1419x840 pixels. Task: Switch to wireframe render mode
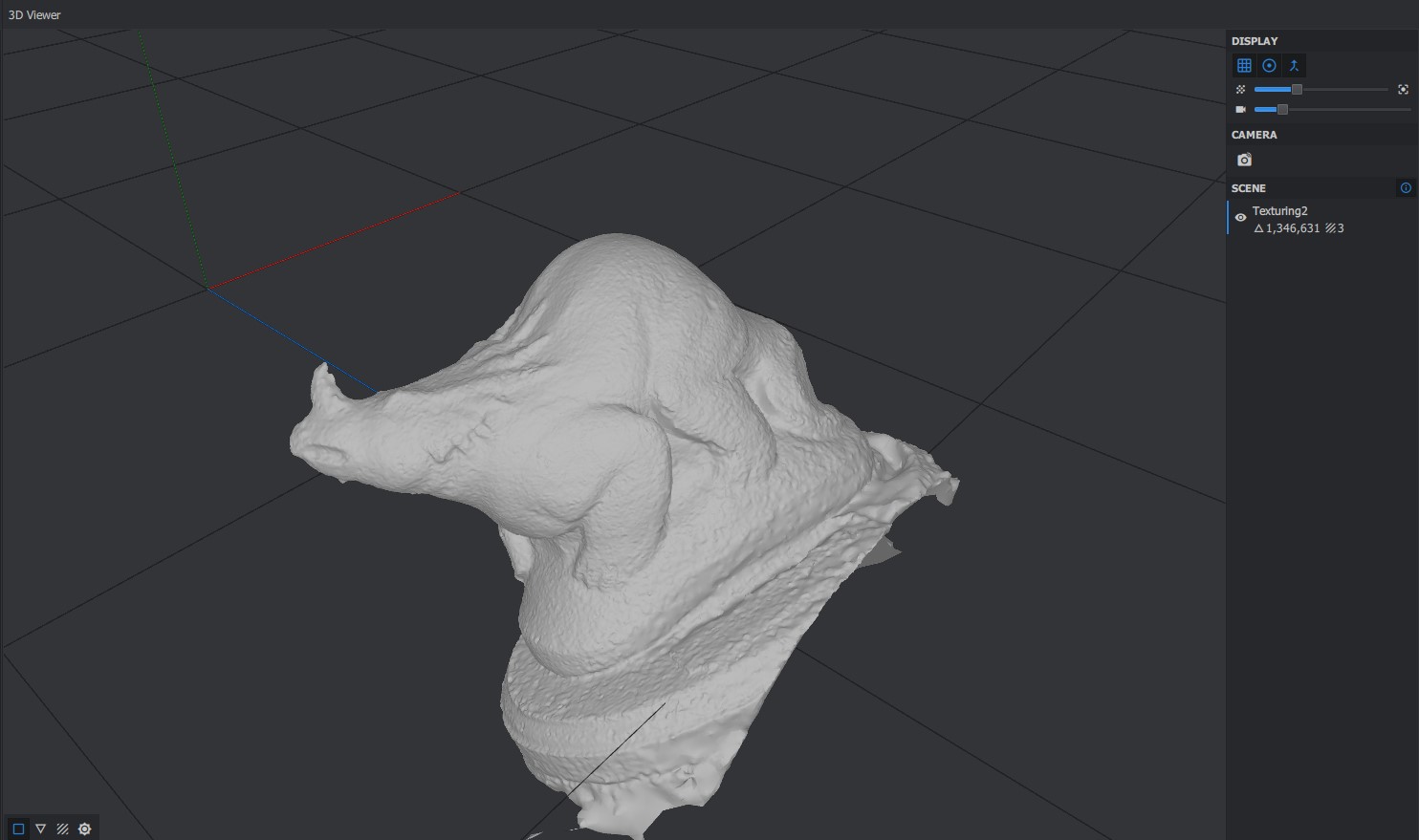(40, 829)
